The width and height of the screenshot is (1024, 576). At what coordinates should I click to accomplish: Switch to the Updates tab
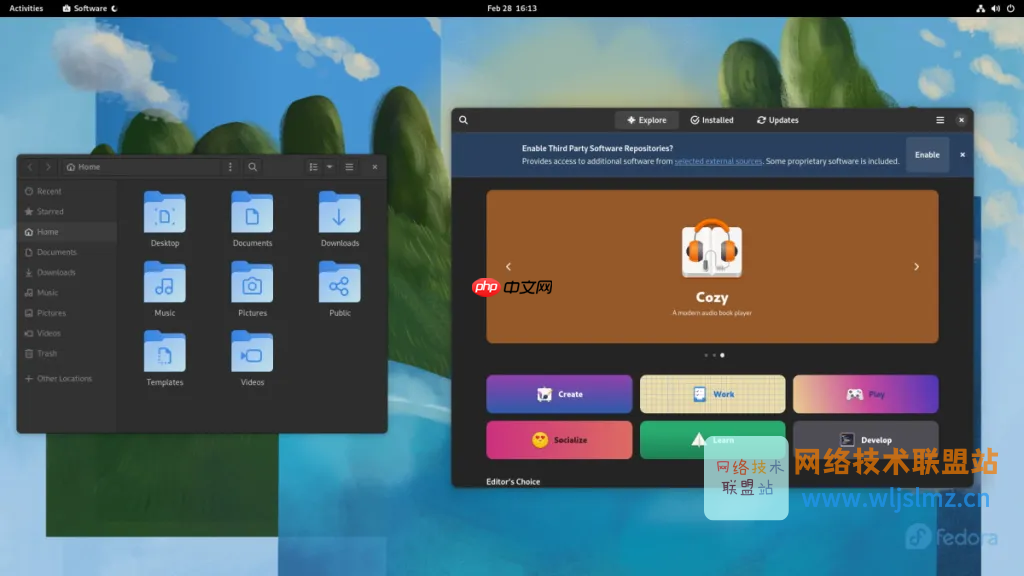(777, 120)
